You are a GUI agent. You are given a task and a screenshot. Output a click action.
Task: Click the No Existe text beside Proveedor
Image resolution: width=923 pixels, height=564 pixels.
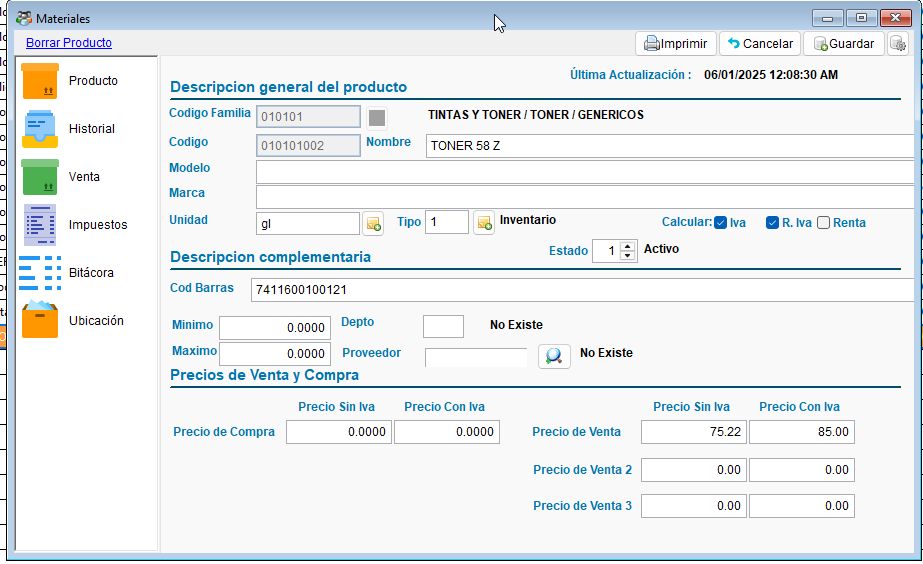coord(606,353)
